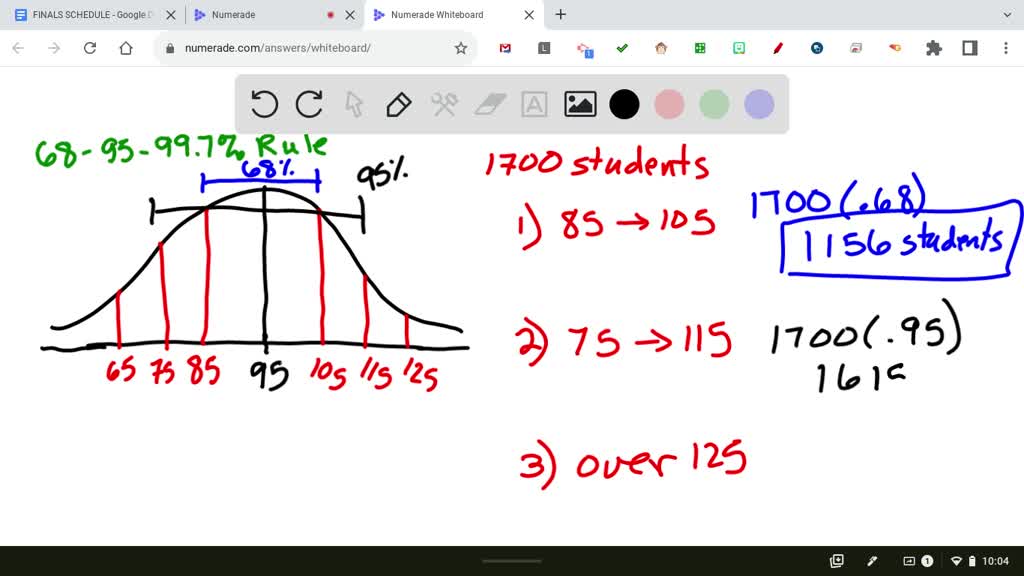This screenshot has width=1024, height=576.
Task: Click the new tab plus button
Action: 560,14
